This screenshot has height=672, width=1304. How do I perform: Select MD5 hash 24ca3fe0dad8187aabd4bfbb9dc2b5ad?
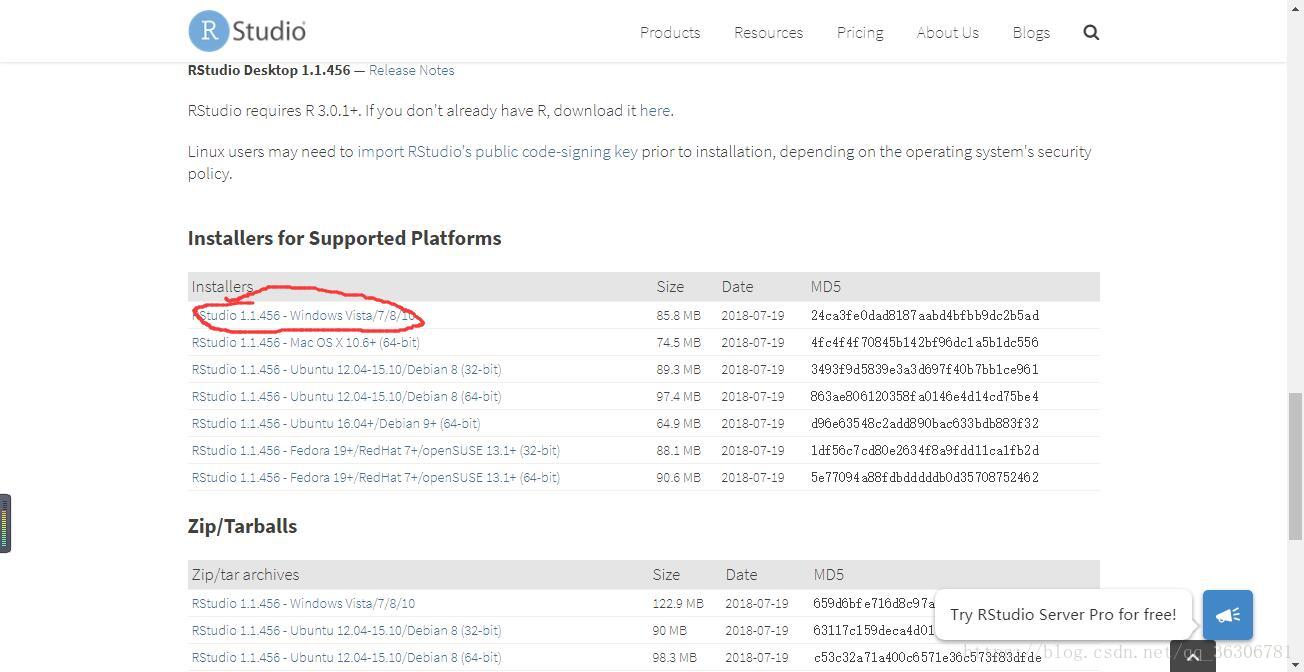coord(925,315)
